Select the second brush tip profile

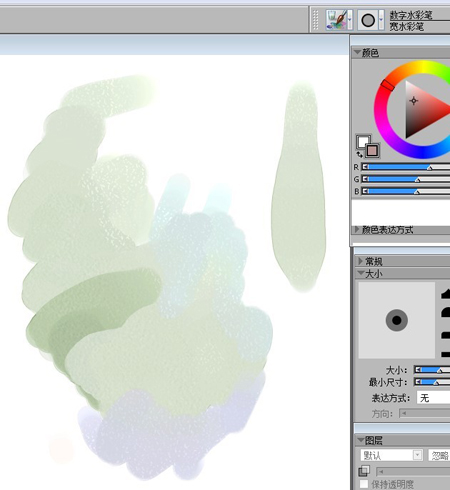pyautogui.click(x=446, y=312)
